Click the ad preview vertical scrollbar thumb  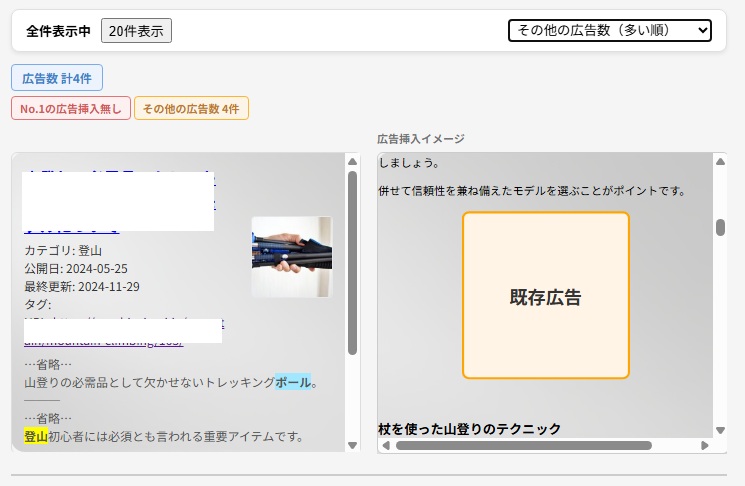click(720, 227)
